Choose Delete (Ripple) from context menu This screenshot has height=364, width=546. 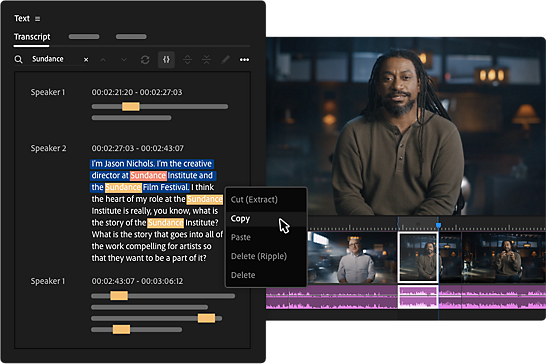click(266, 256)
